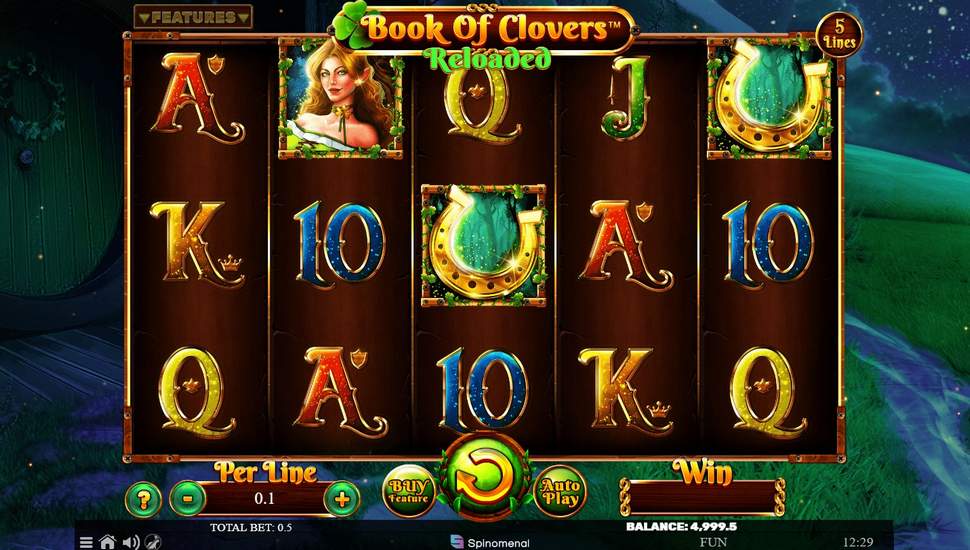This screenshot has height=550, width=970.
Task: Go to the home icon
Action: point(108,542)
